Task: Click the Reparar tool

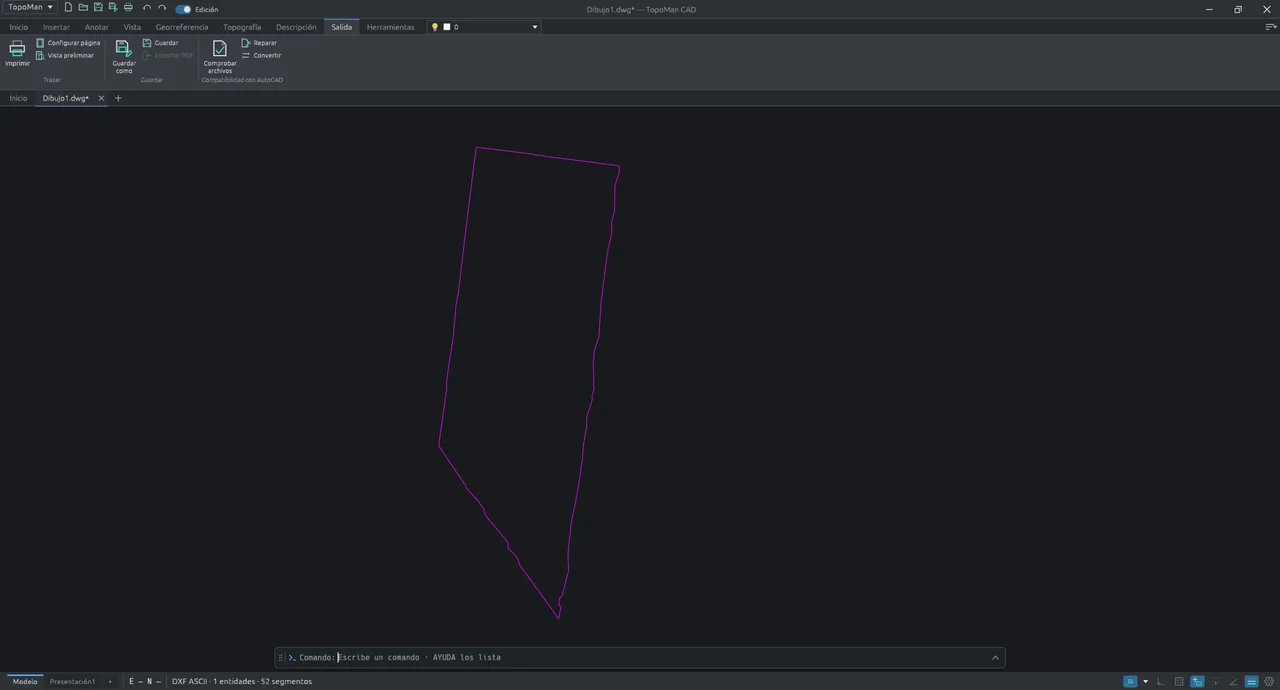Action: click(x=259, y=43)
